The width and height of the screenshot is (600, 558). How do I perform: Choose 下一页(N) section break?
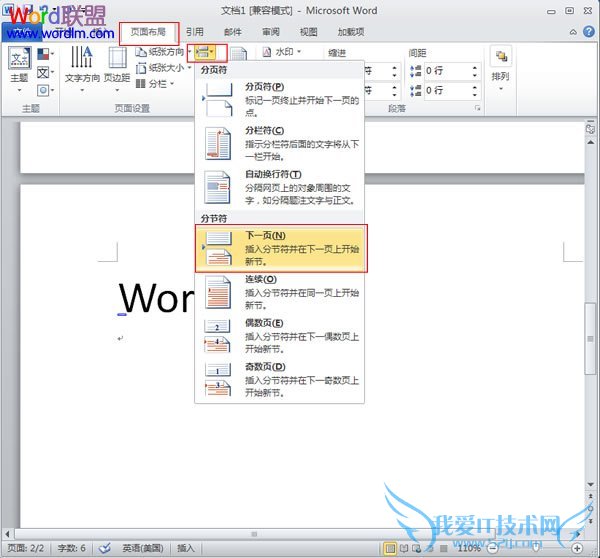click(x=280, y=248)
